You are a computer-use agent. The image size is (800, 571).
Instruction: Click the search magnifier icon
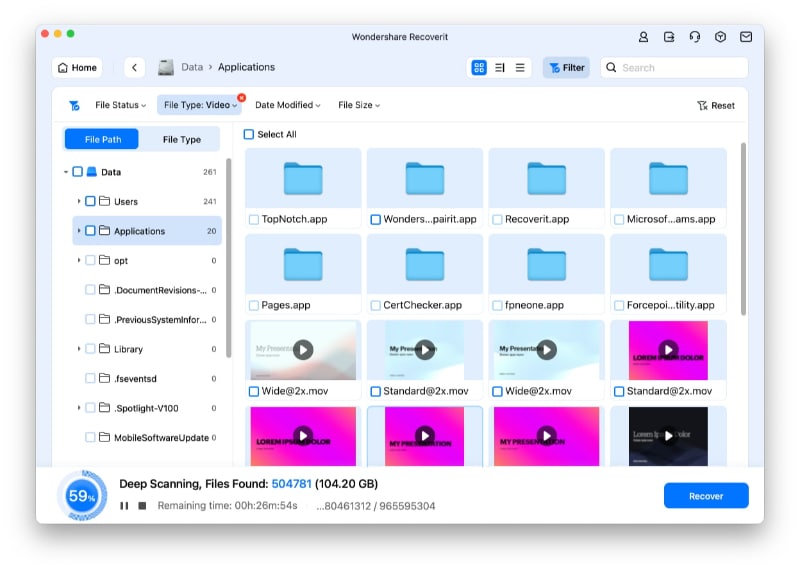[611, 67]
